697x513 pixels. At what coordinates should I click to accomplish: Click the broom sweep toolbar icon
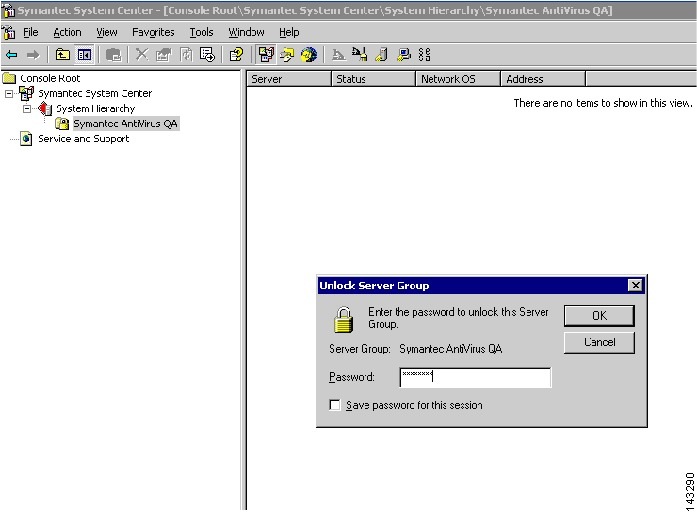[x=360, y=54]
